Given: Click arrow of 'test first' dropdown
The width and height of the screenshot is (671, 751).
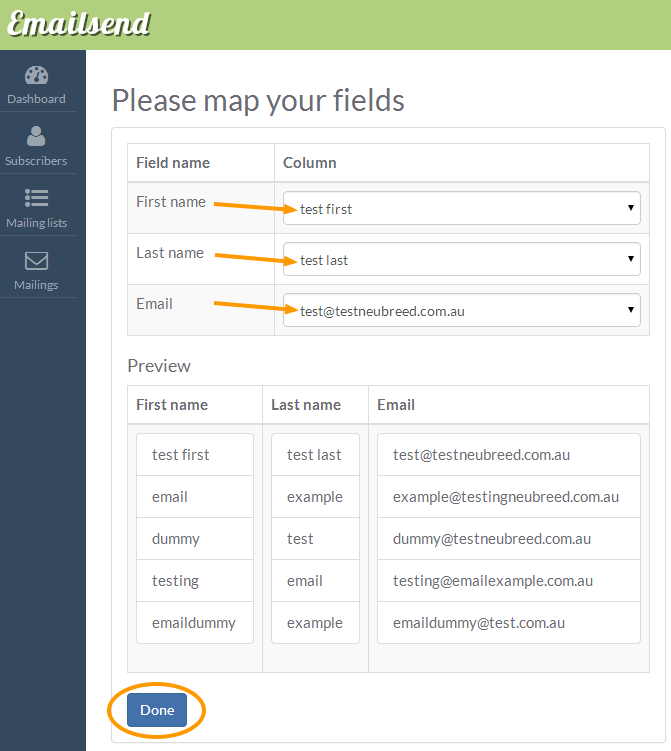Looking at the screenshot, I should (631, 207).
